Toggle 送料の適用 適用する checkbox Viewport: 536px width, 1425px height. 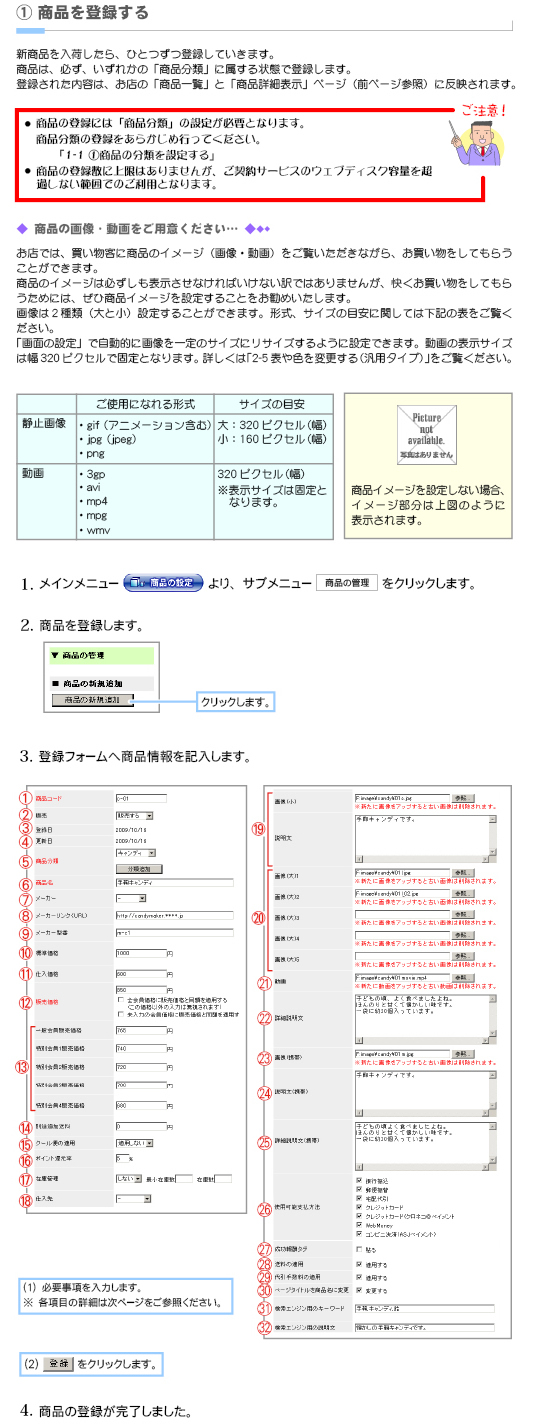[x=359, y=1264]
